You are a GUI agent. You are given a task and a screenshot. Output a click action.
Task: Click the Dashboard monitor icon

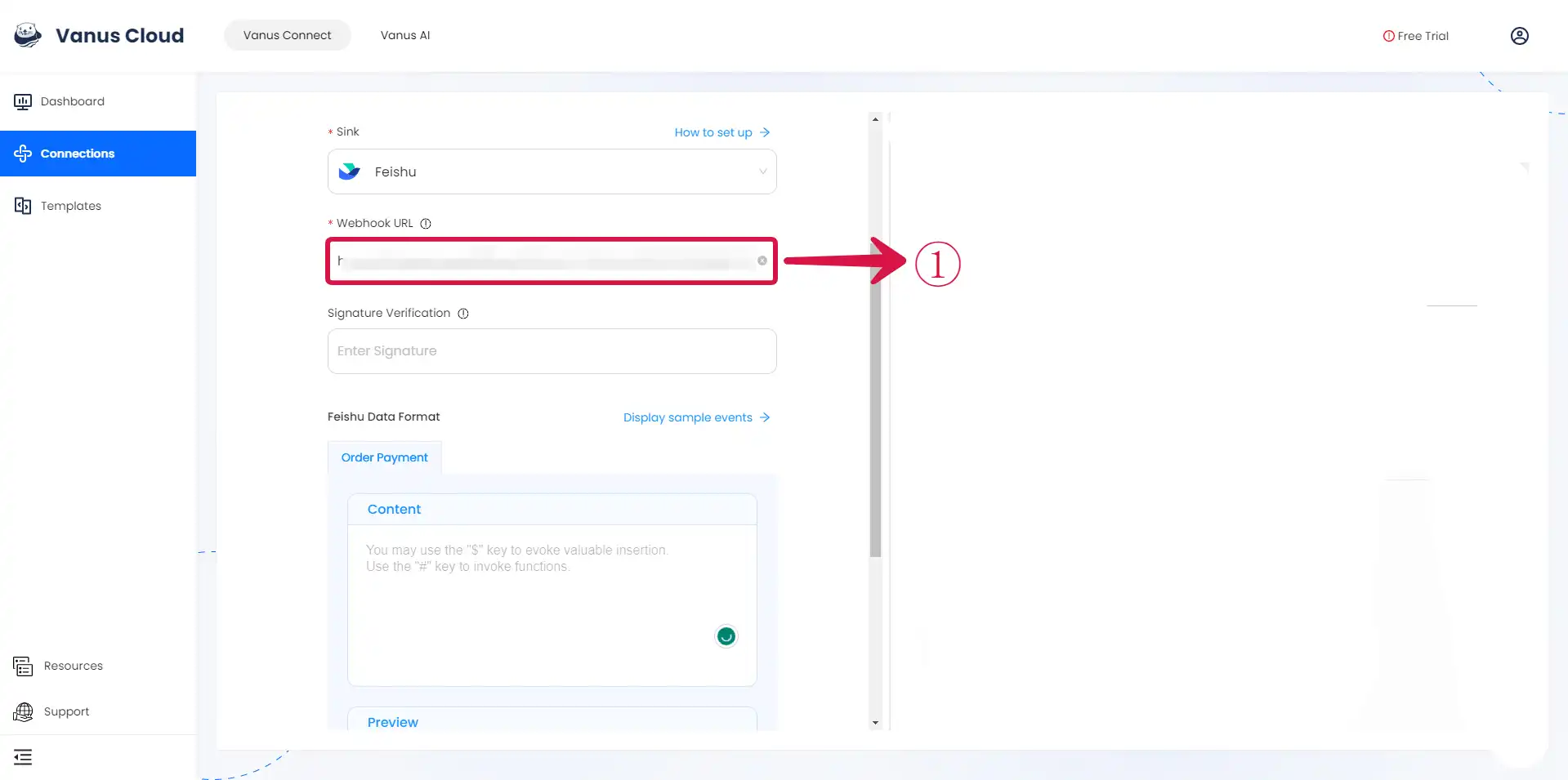click(x=23, y=101)
